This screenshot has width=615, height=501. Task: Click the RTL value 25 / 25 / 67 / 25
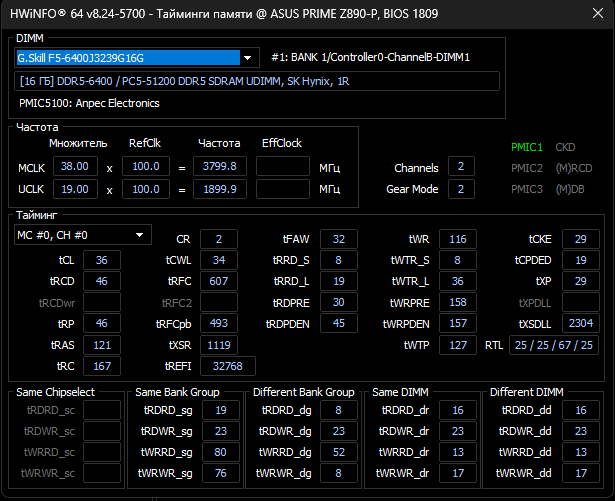(x=554, y=345)
